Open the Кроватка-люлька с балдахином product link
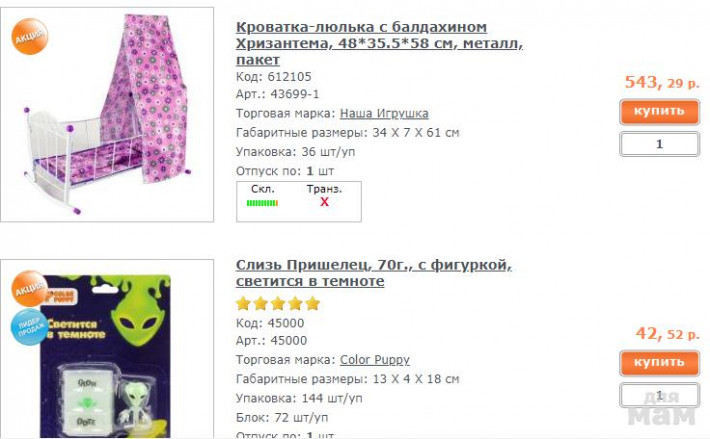The image size is (710, 439). click(x=379, y=43)
